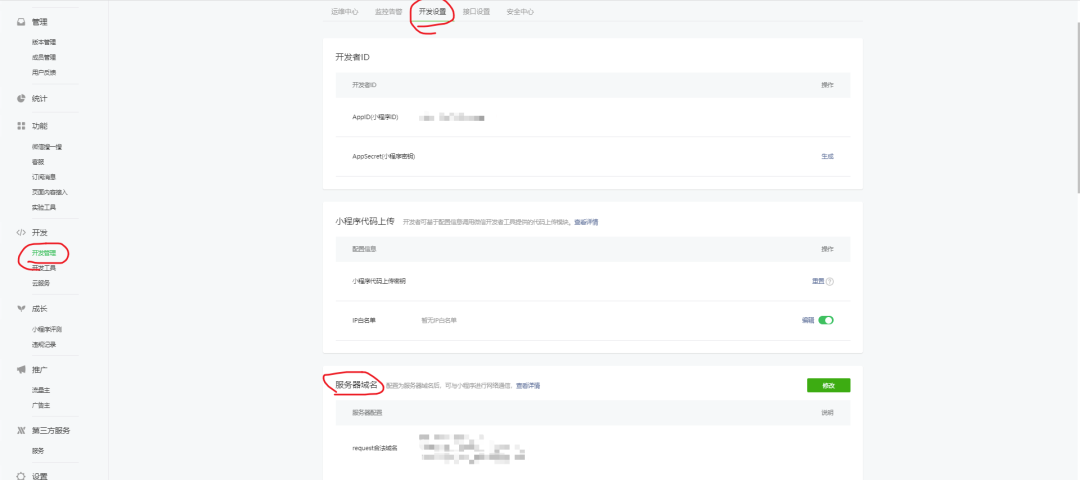The image size is (1080, 480).
Task: Open 成员管理 in the sidebar
Action: (44, 57)
